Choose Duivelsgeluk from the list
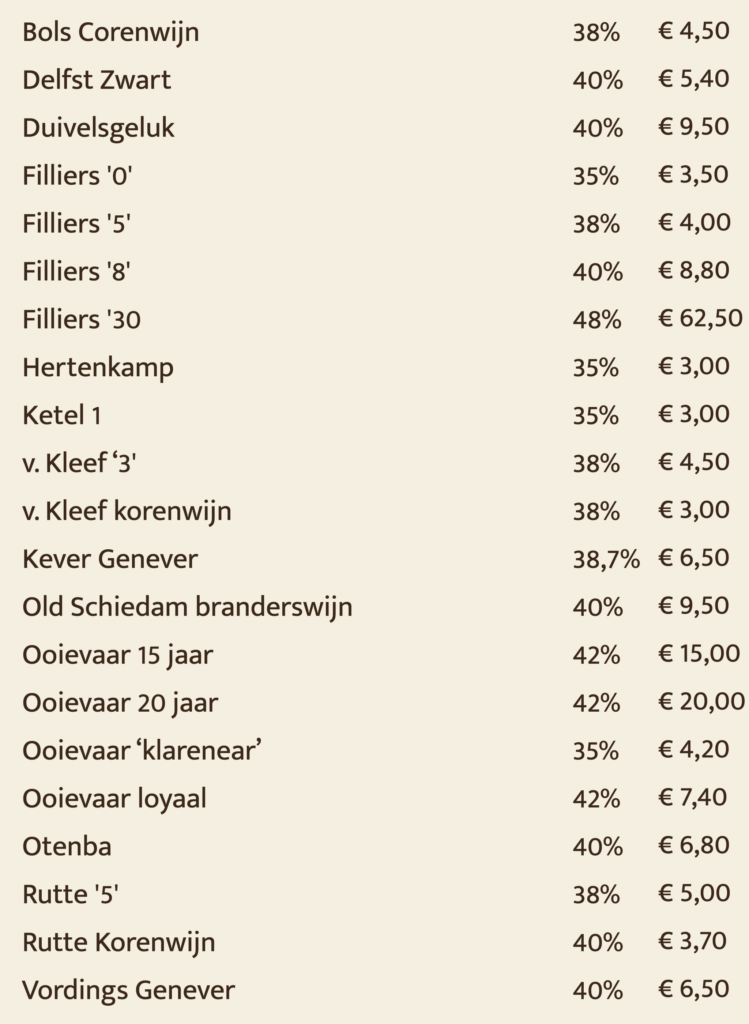 (x=99, y=129)
